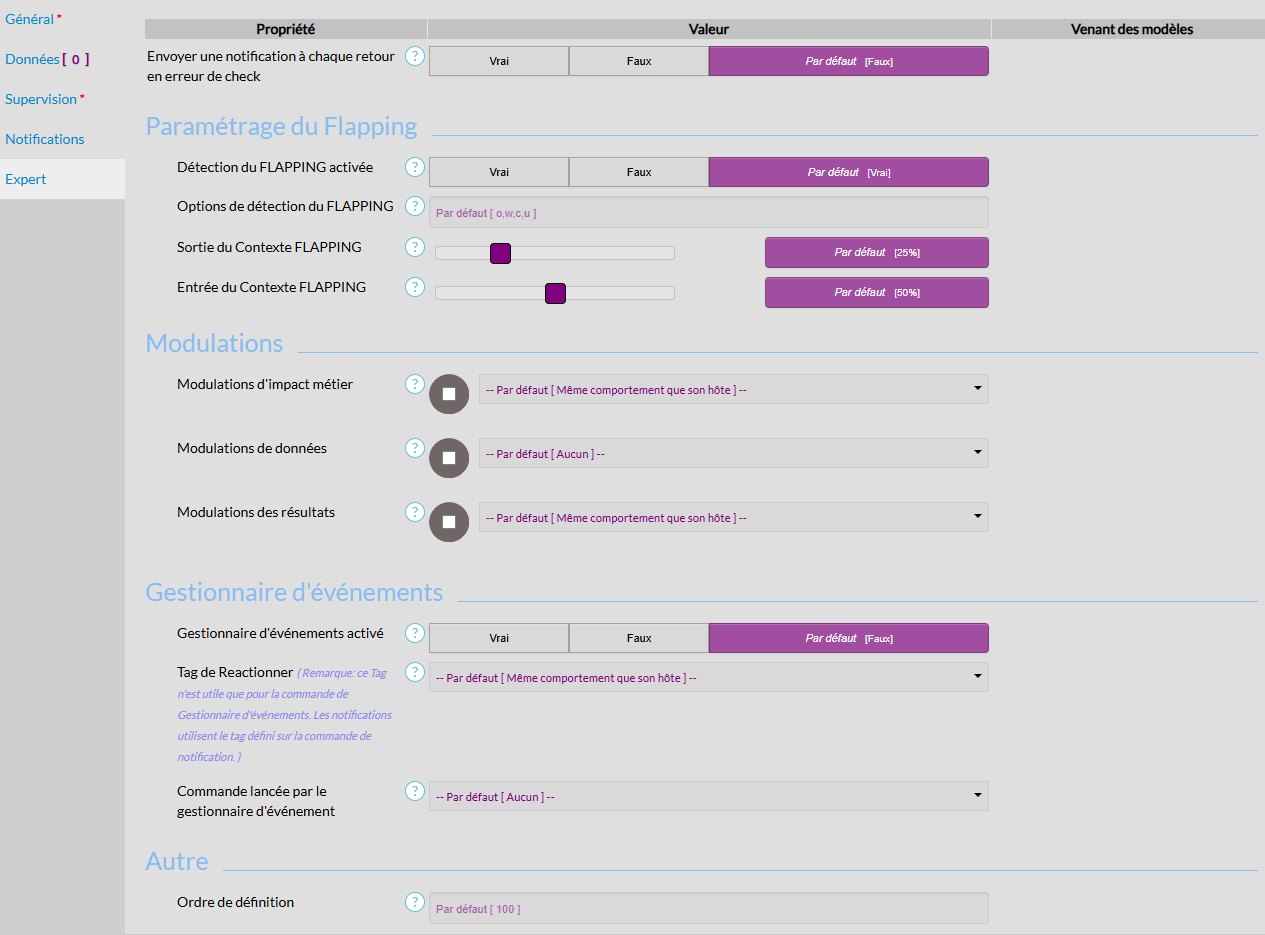Click round stop button beside Modulations des résultats

click(449, 522)
